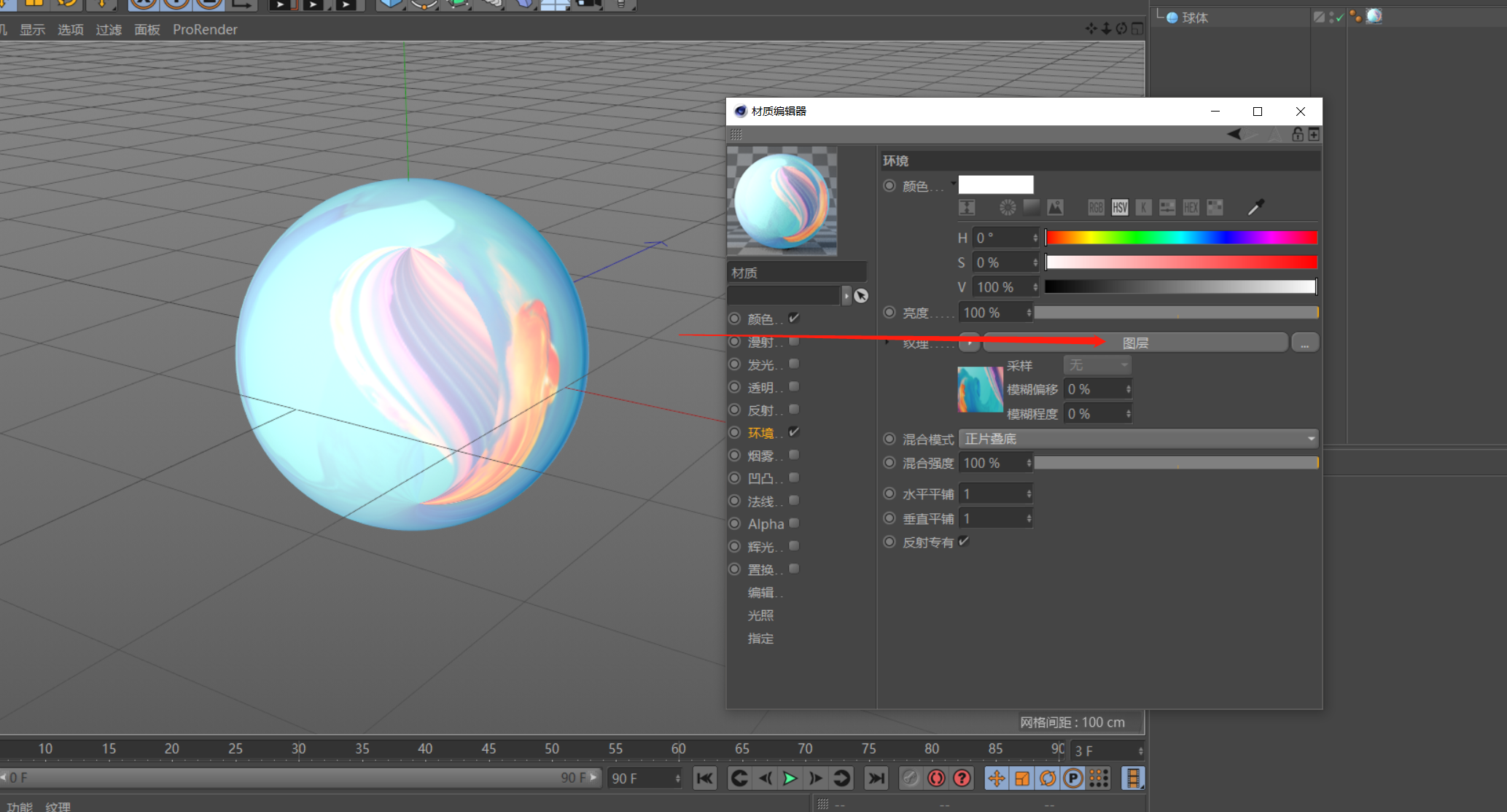Click the 图层 texture layer button
Image resolution: width=1507 pixels, height=812 pixels.
(x=1135, y=343)
